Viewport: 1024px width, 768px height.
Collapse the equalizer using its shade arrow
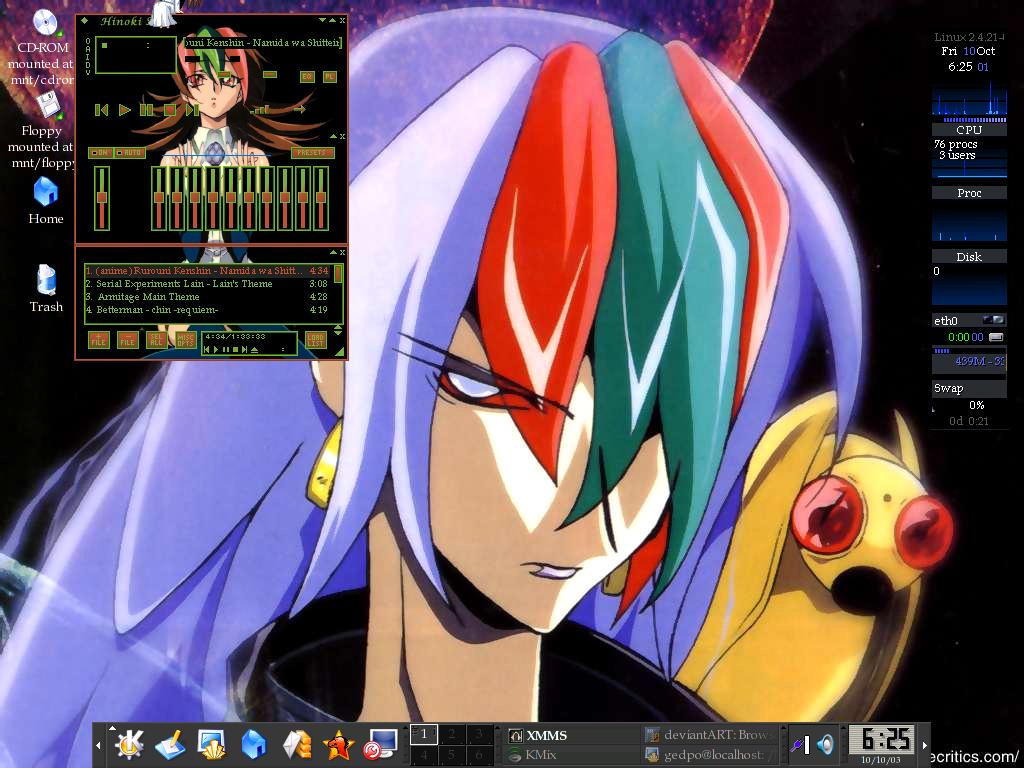tap(332, 136)
